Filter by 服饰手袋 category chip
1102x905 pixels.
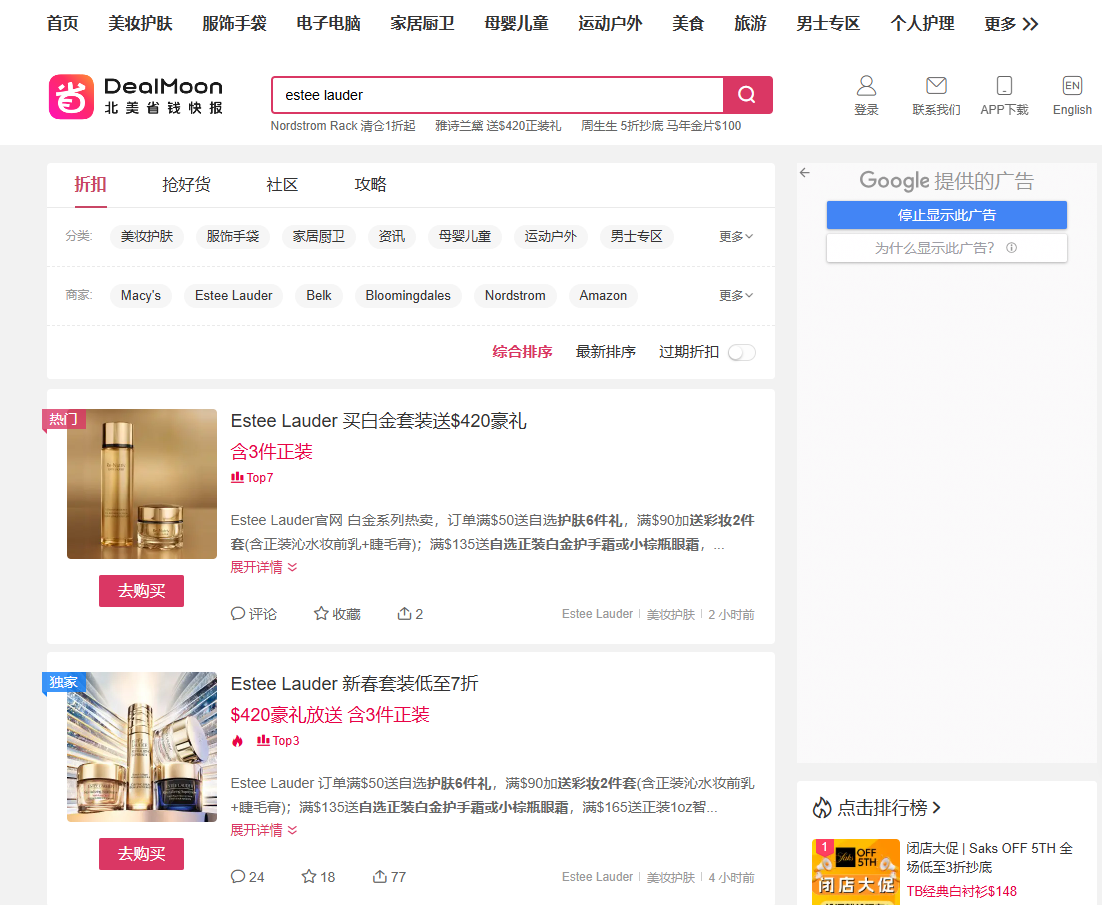(x=233, y=237)
